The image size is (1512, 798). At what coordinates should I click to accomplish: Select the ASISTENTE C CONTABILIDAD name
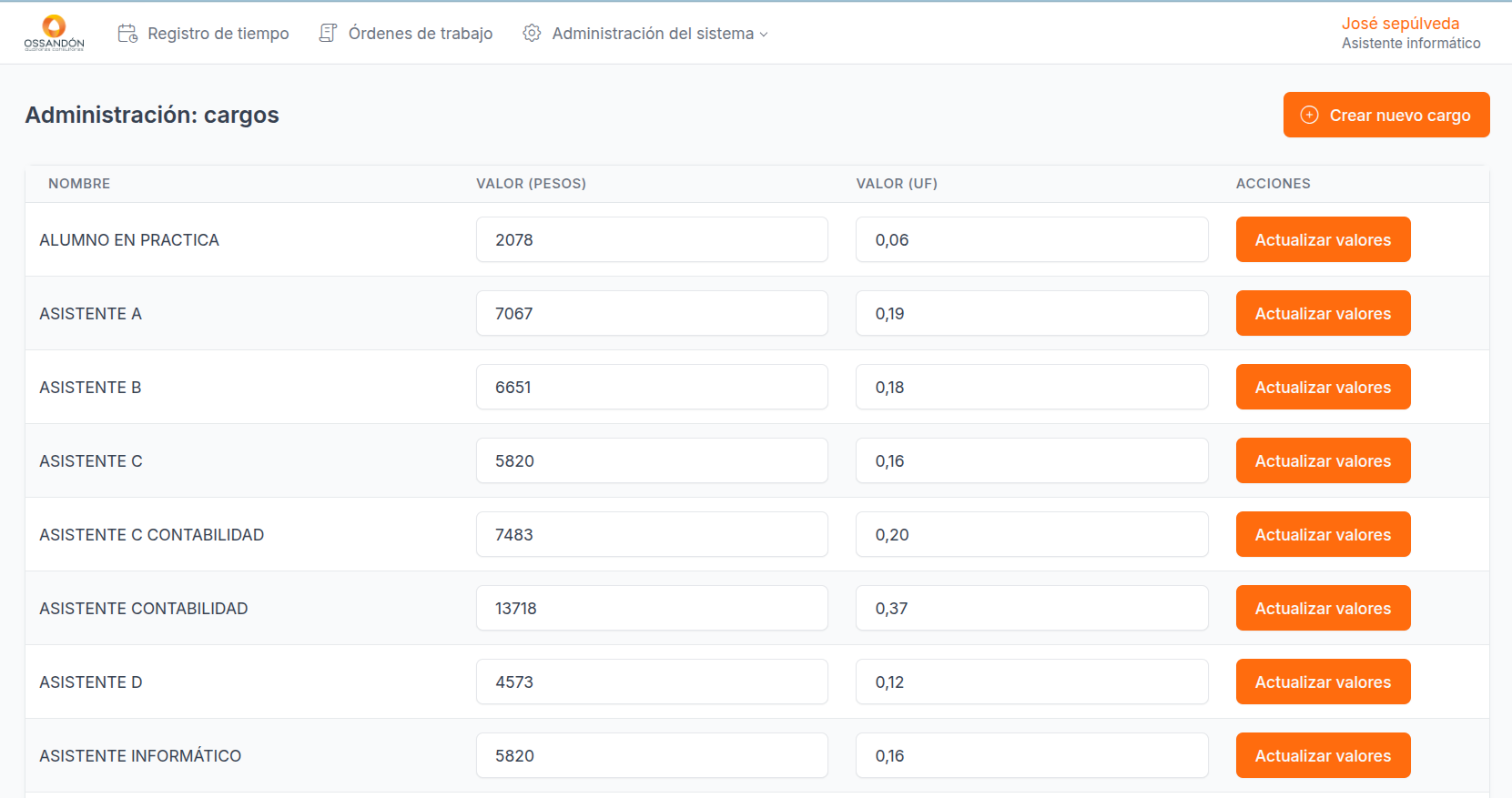(152, 535)
